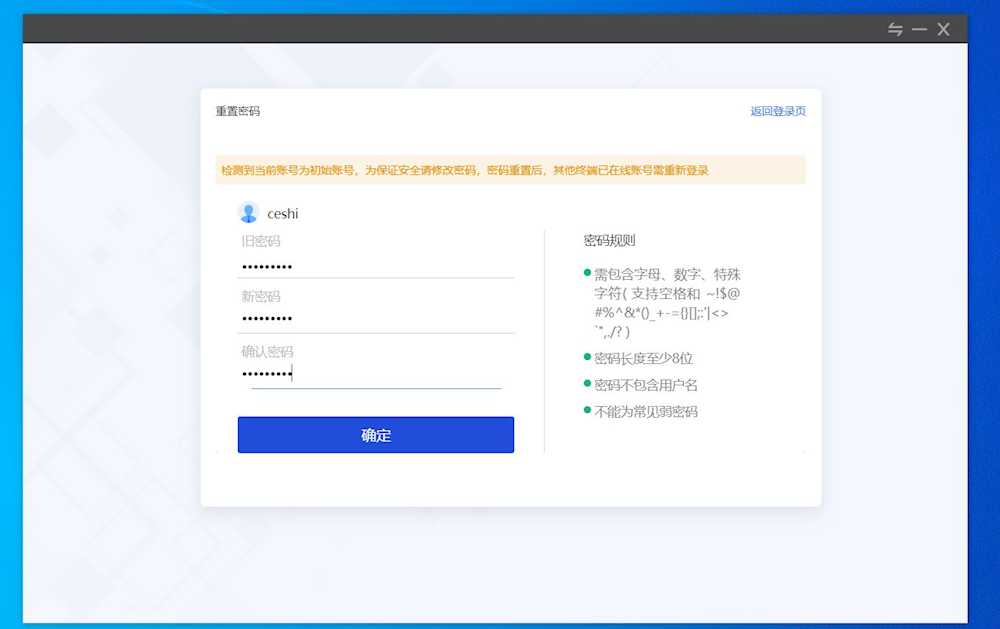Minimize the password reset window

pyautogui.click(x=919, y=30)
